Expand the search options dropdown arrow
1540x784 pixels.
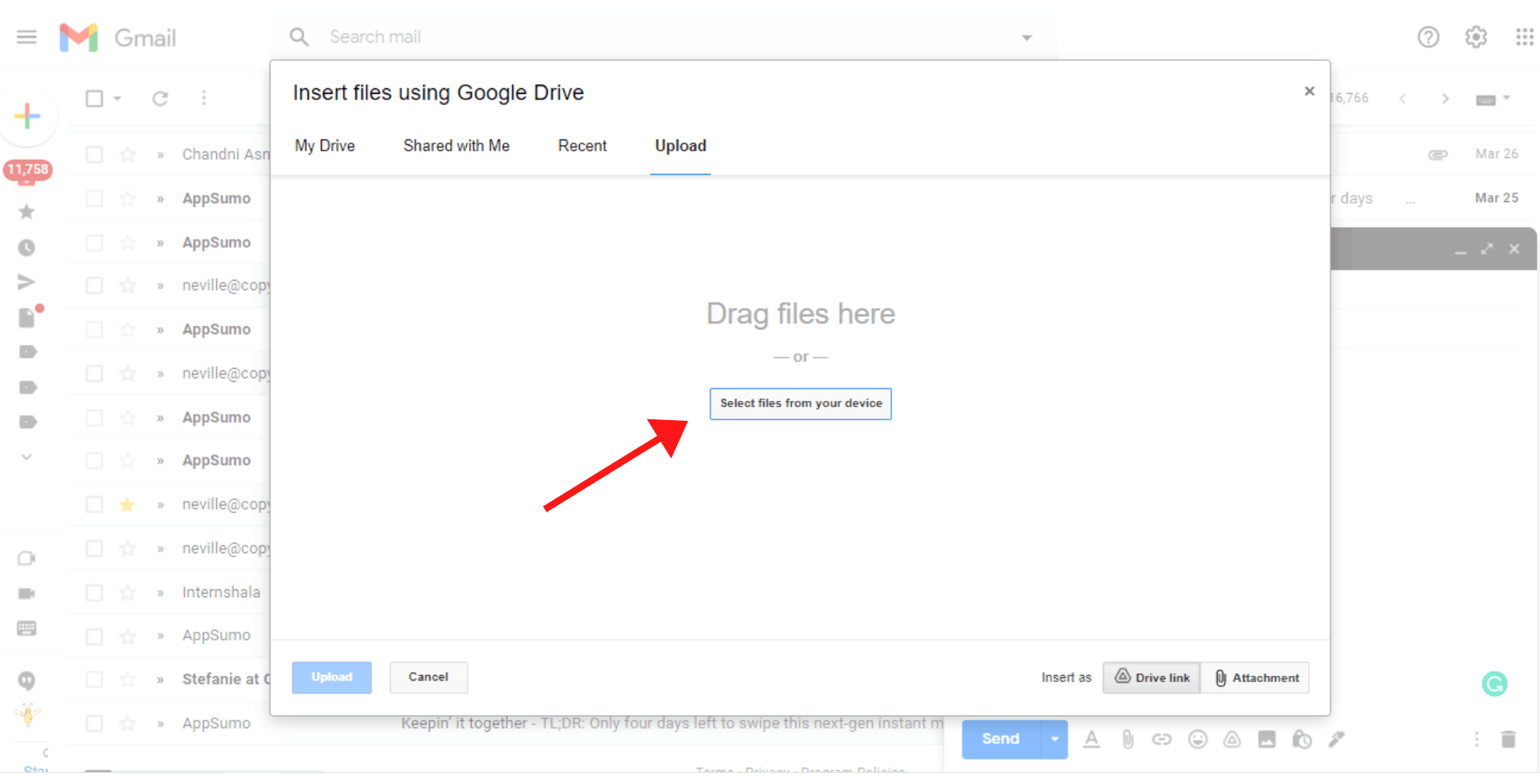click(x=1027, y=38)
